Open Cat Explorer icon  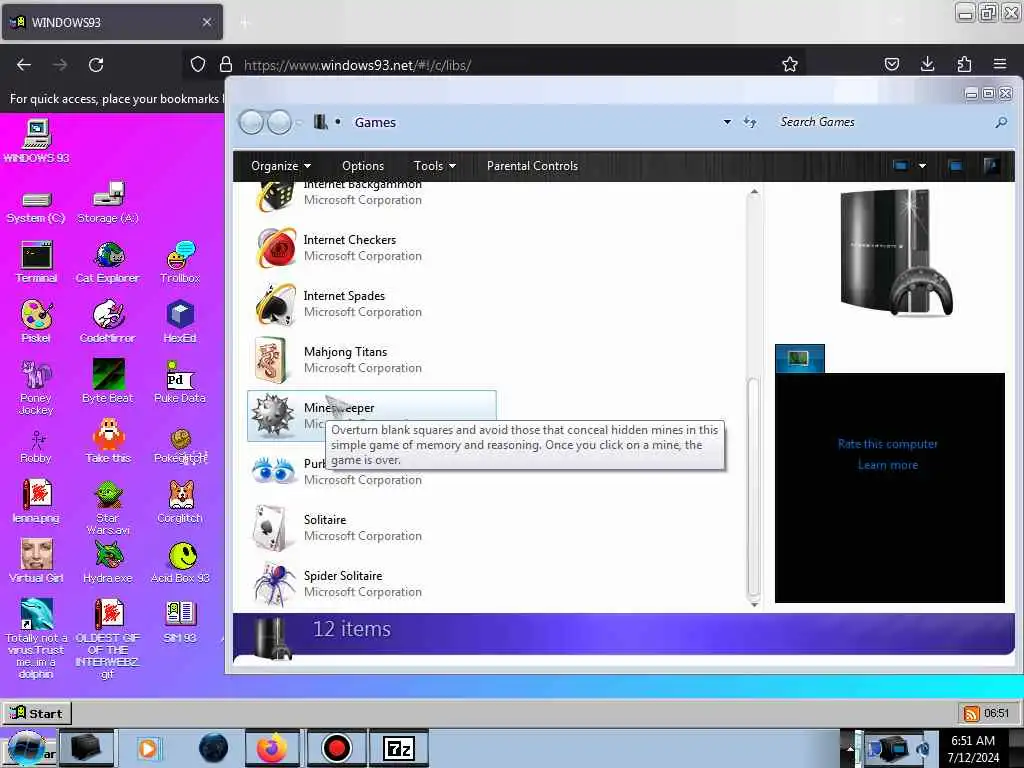(108, 261)
